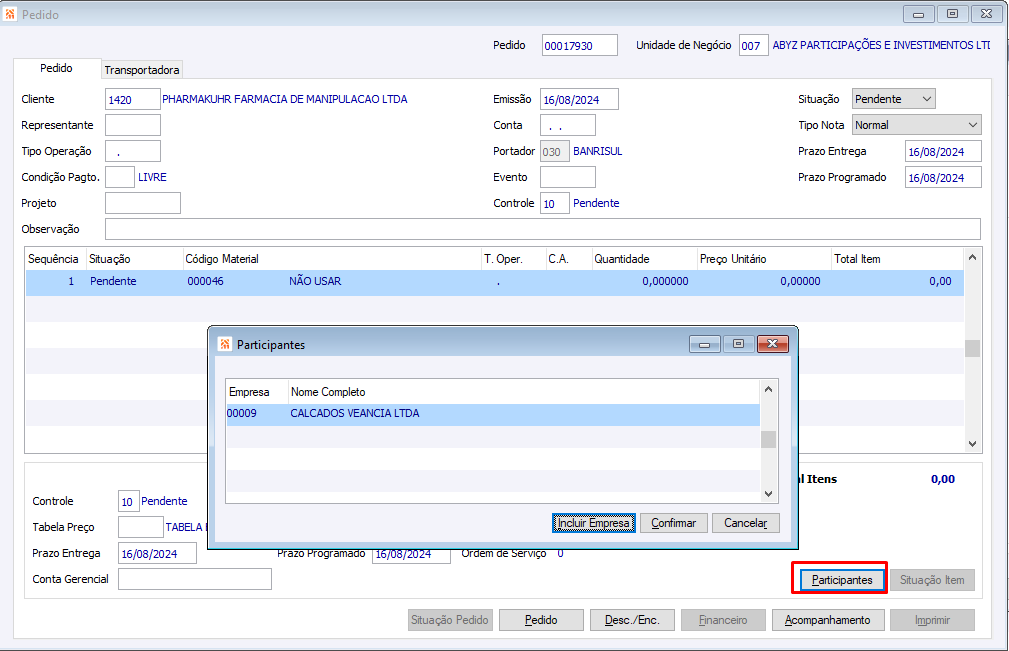Screen dimensions: 1009x651
Task: Click the Incluir Empresa button
Action: point(593,523)
